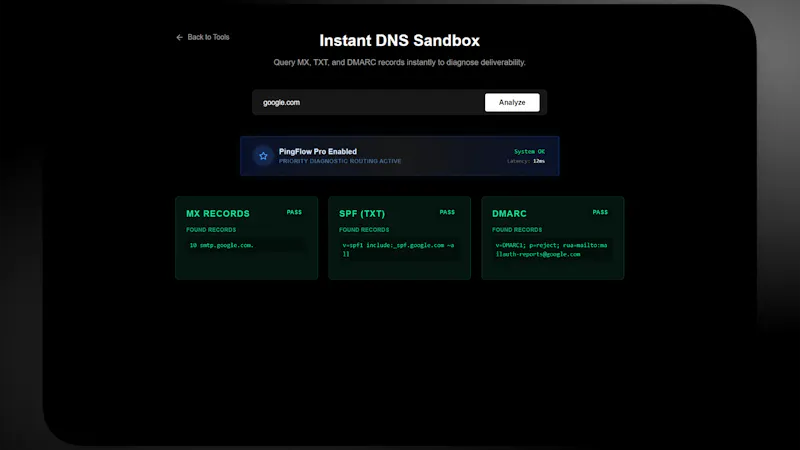The image size is (800, 450).
Task: Click the star icon in PingFlow banner
Action: (263, 156)
